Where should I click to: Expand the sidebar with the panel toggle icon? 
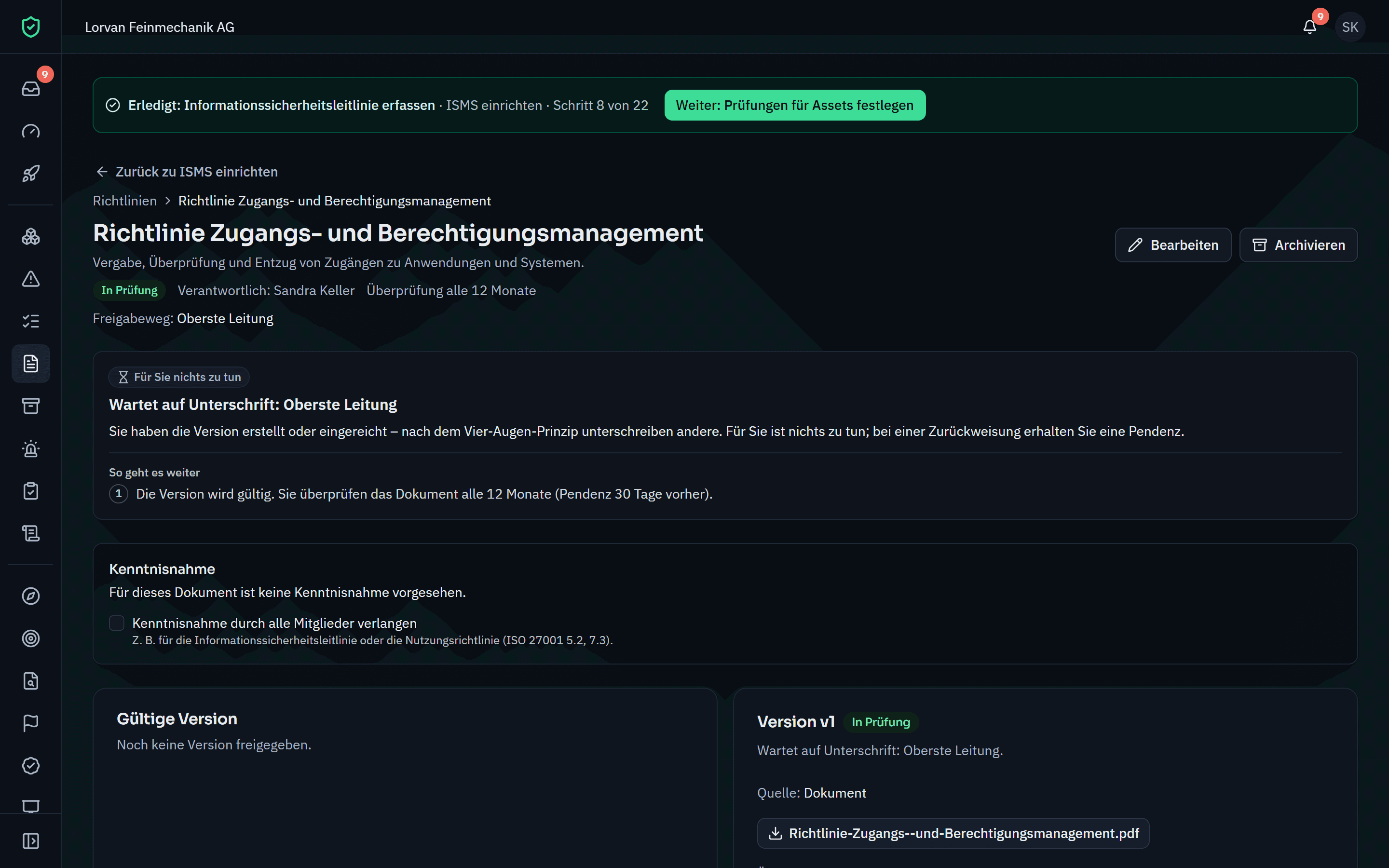[x=30, y=841]
